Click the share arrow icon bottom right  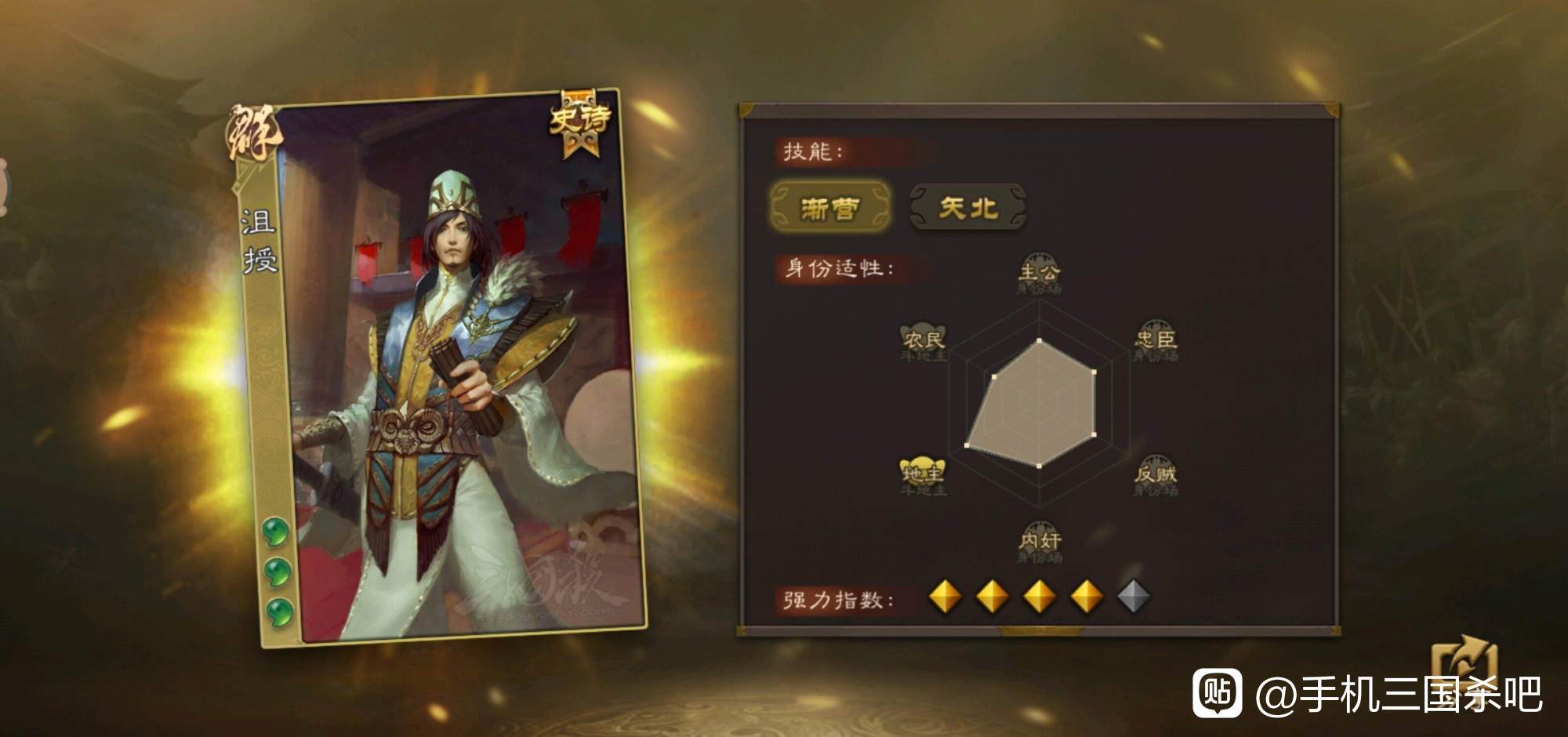[1465, 666]
